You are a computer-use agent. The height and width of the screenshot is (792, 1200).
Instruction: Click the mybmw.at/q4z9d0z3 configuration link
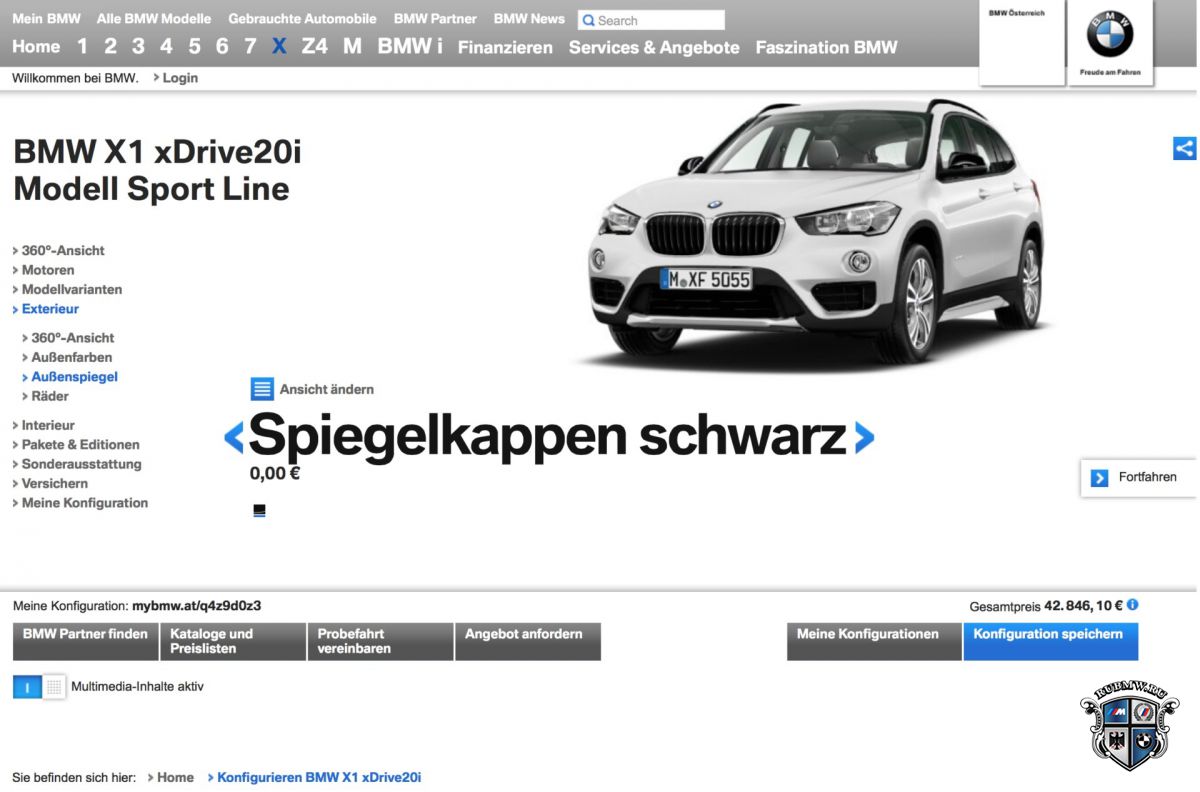tap(197, 605)
